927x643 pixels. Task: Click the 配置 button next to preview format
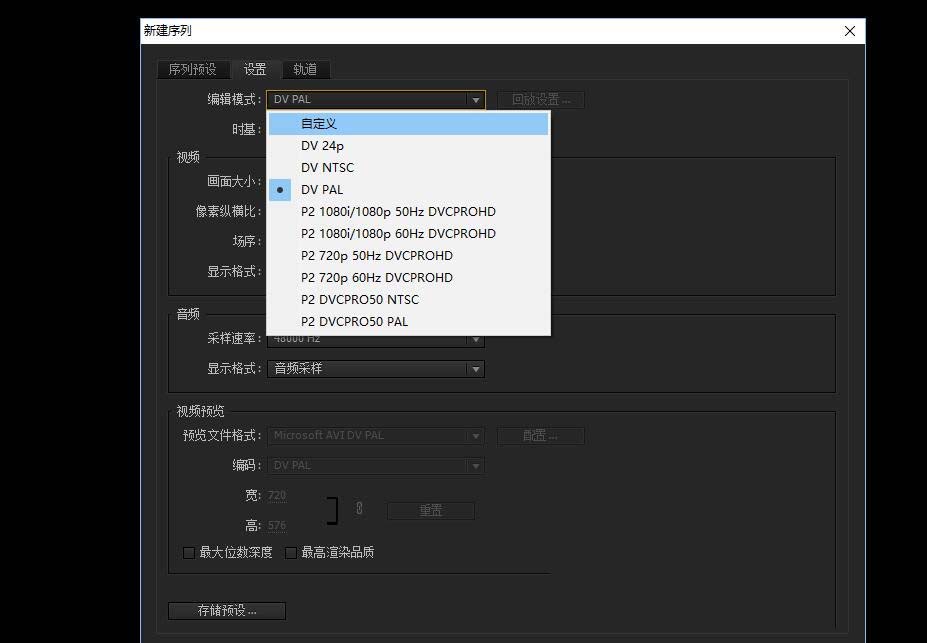(x=541, y=435)
